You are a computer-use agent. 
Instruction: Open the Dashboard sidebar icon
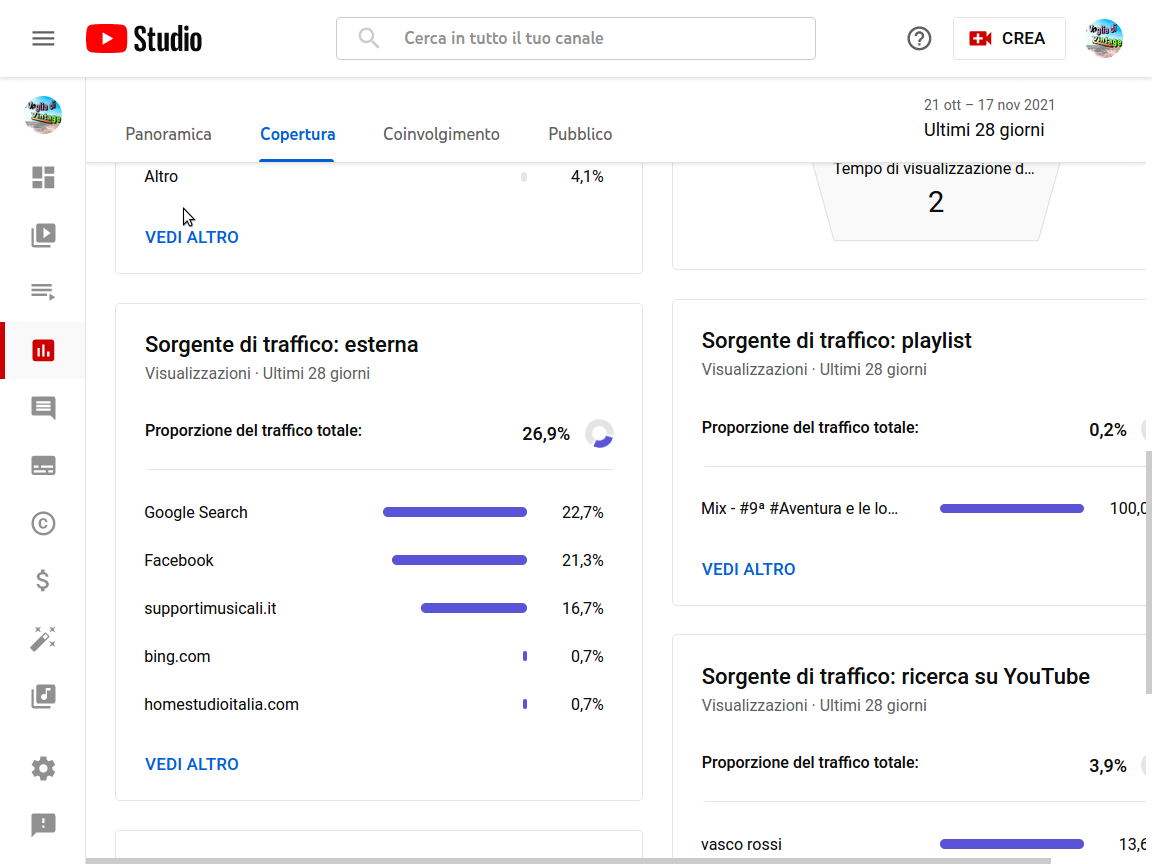click(x=43, y=177)
